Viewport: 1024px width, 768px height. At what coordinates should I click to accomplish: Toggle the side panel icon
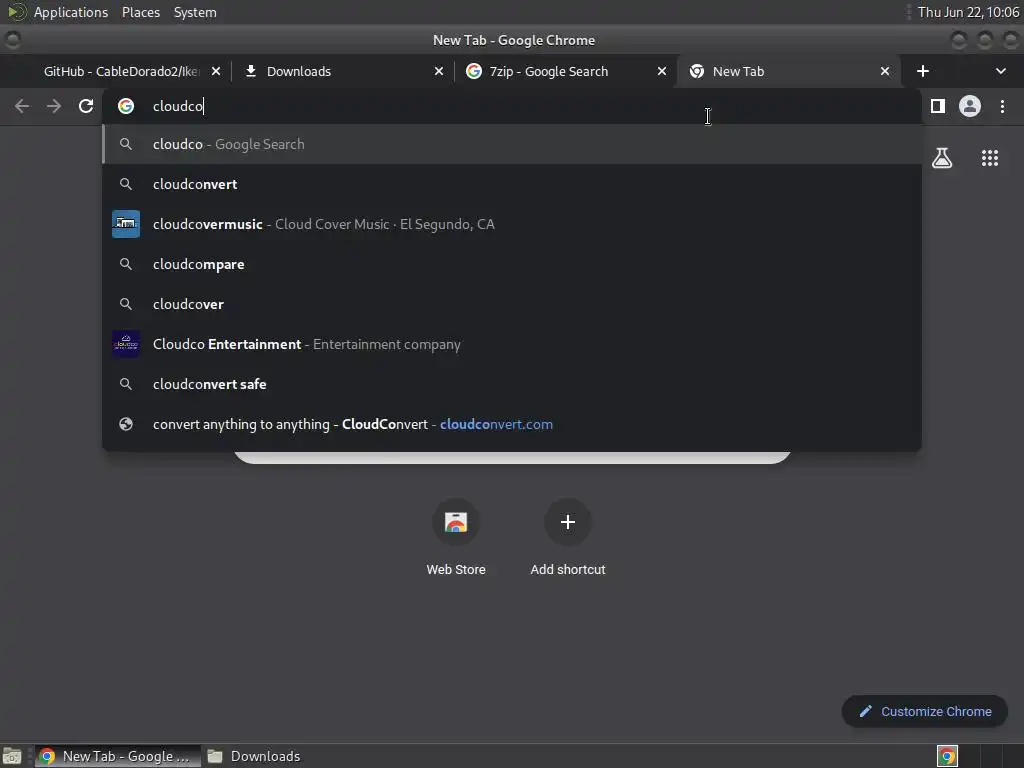(x=938, y=106)
